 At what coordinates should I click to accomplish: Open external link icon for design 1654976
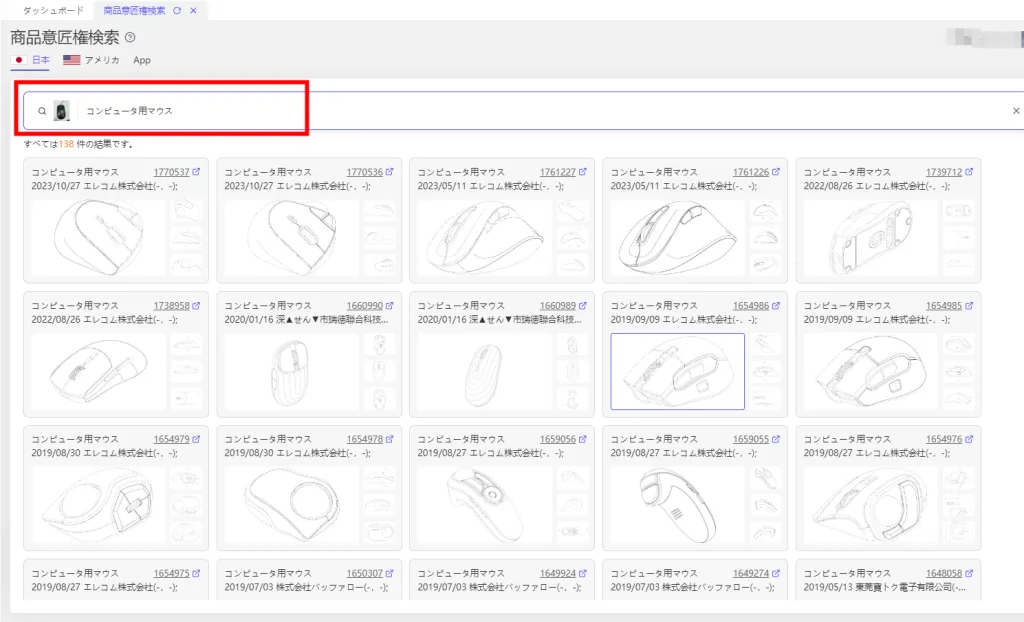coord(969,439)
